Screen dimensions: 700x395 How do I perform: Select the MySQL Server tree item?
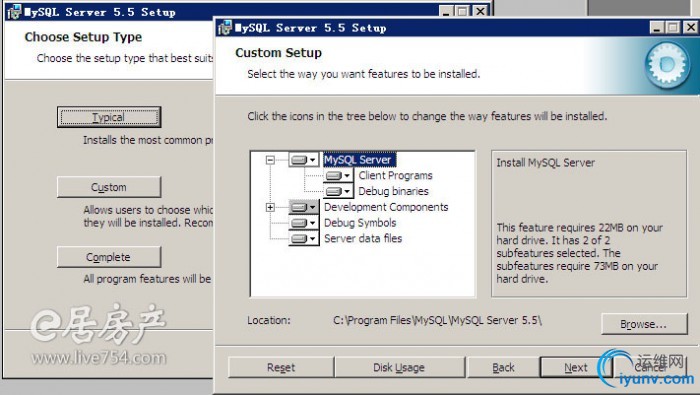358,160
